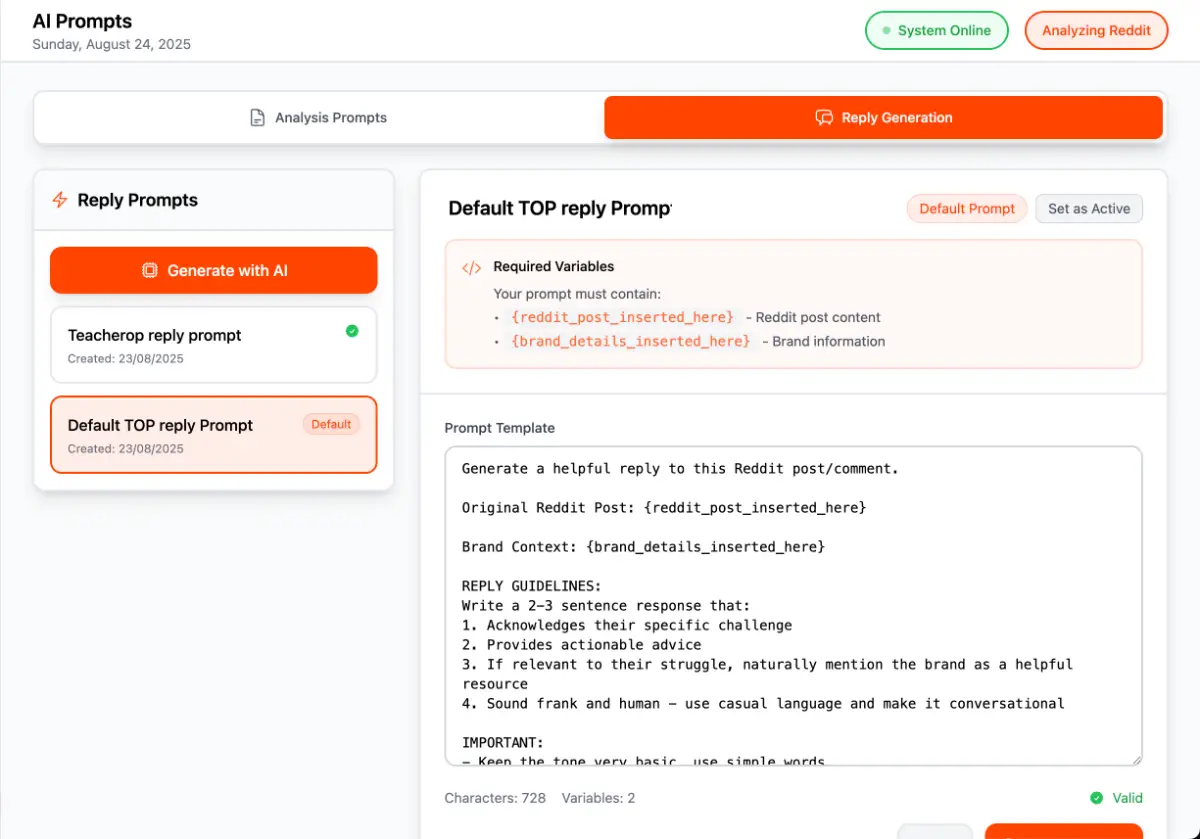Click the lightning bolt icon beside Reply Prompts
Image resolution: width=1200 pixels, height=839 pixels.
60,200
